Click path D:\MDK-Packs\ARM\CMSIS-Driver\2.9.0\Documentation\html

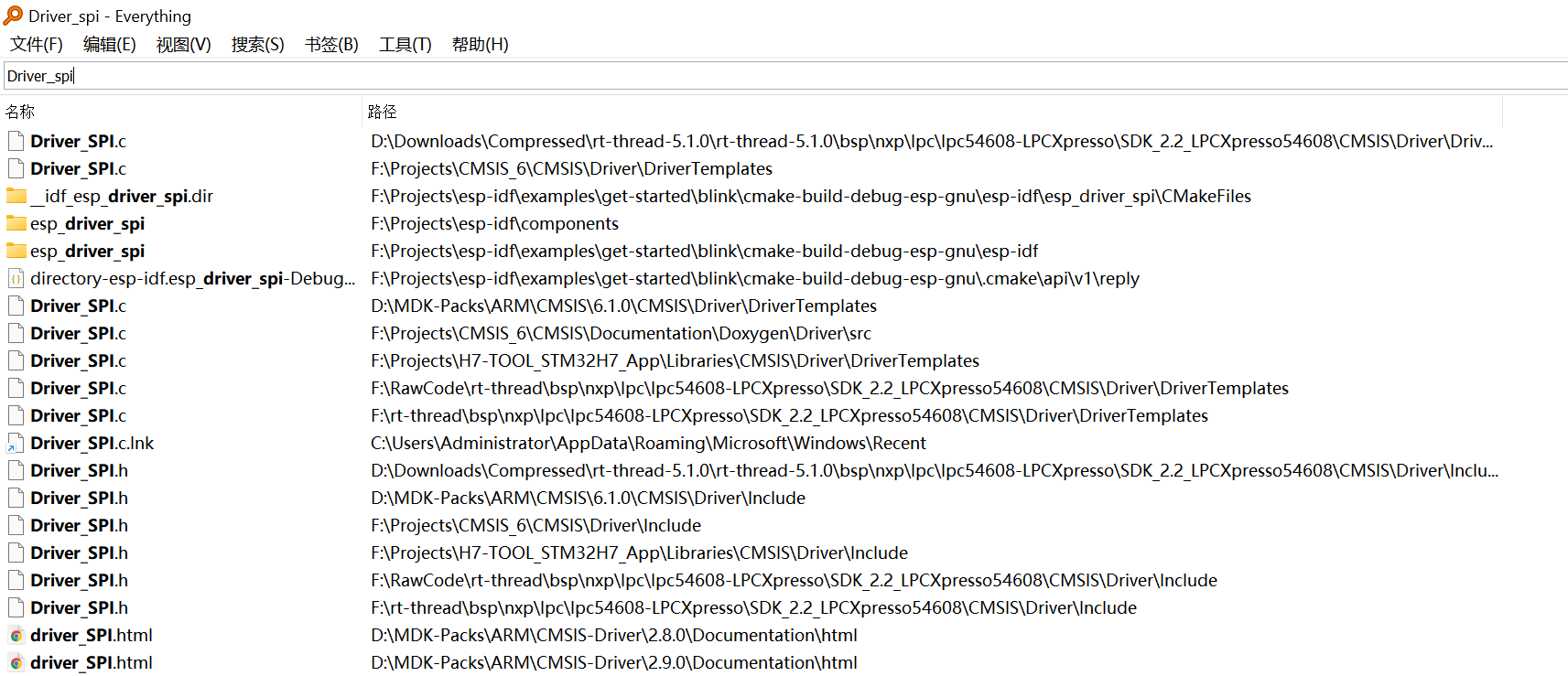[x=613, y=662]
